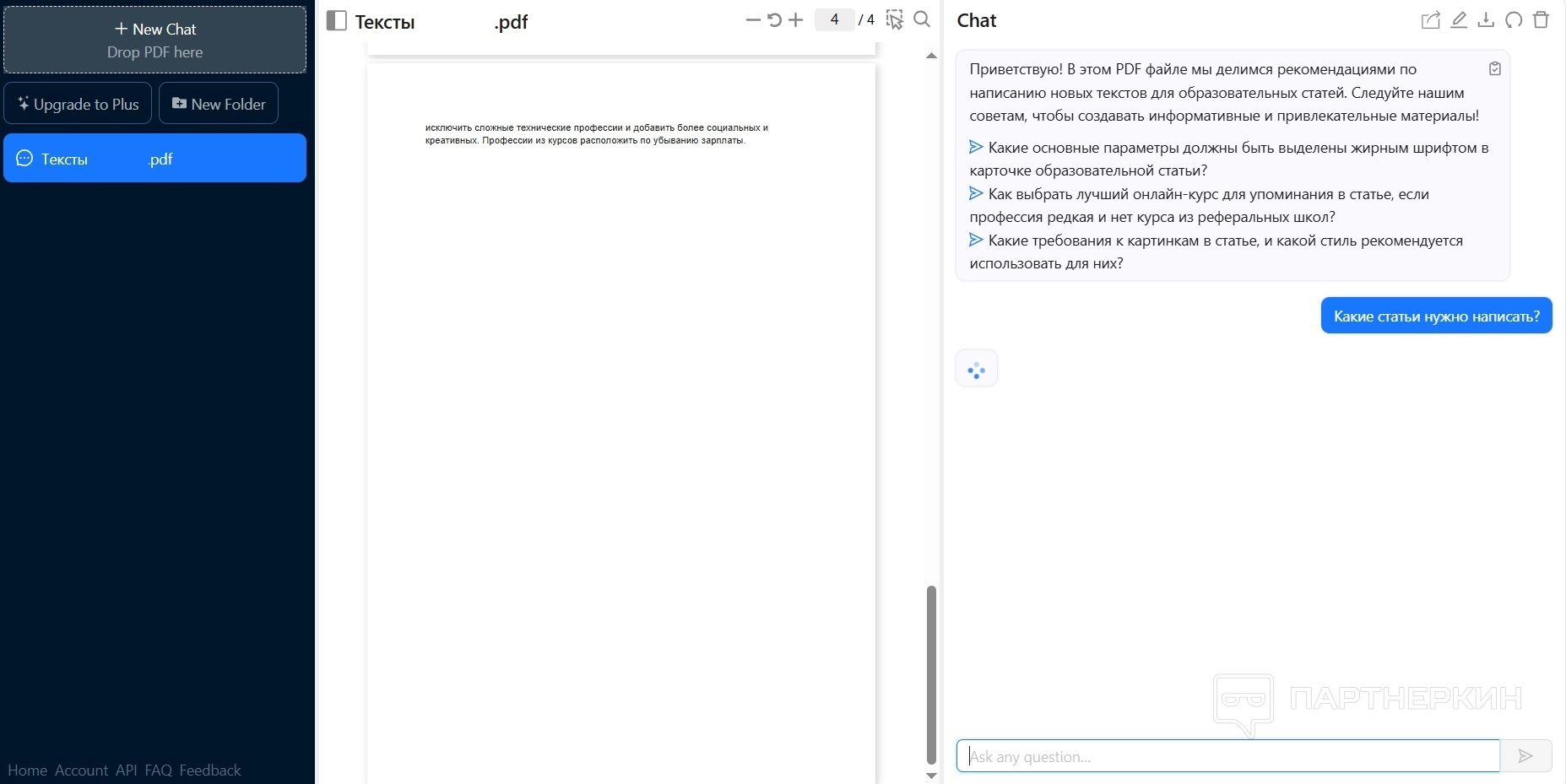
Task: Ask suggested question about требования к картинкам
Action: (1216, 251)
